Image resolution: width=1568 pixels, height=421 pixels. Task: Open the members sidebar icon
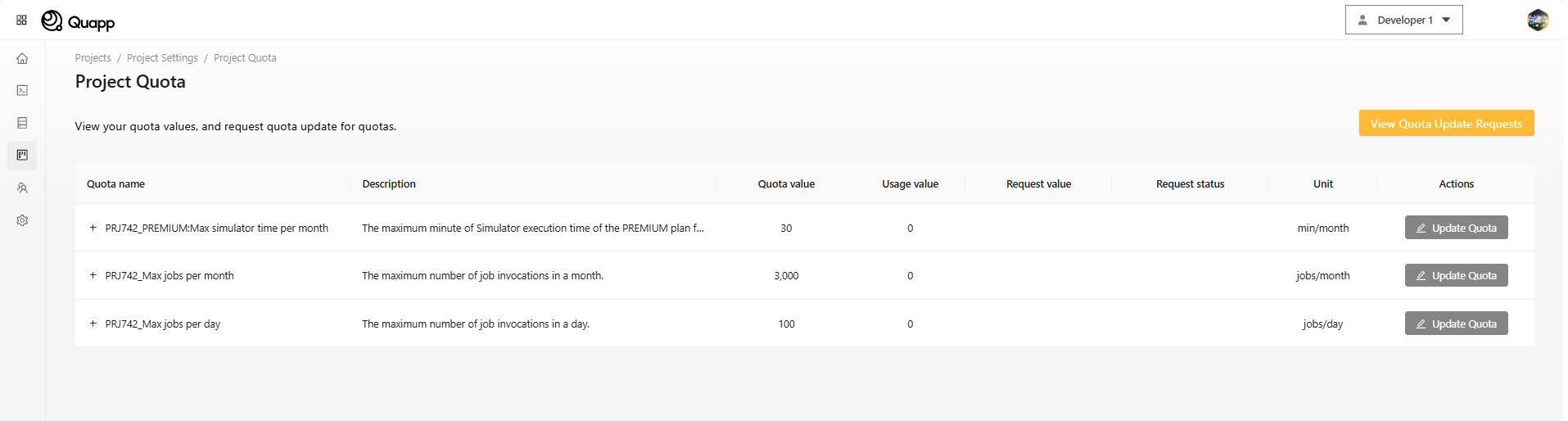[x=22, y=188]
